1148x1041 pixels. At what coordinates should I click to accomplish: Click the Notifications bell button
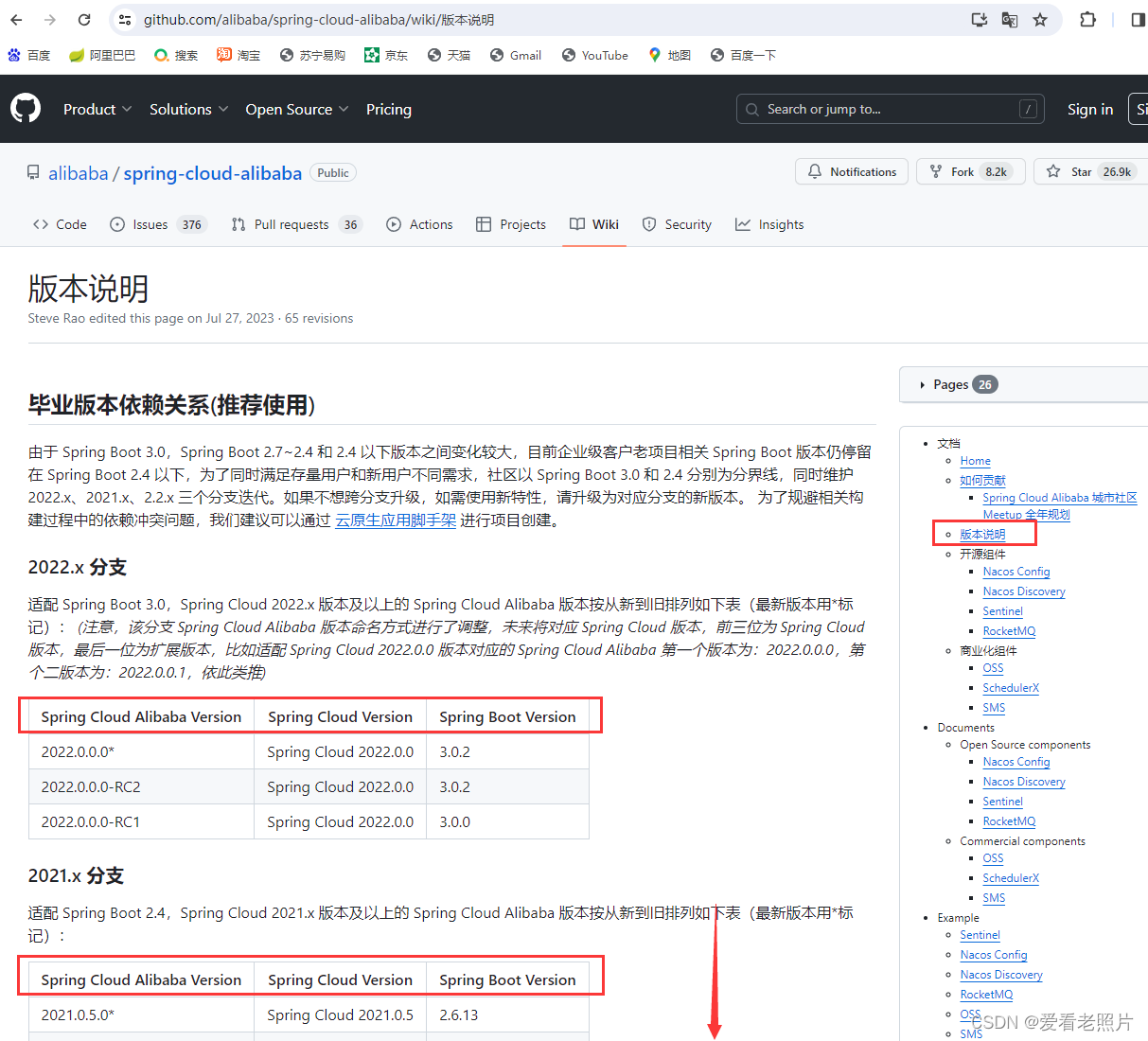coord(852,171)
